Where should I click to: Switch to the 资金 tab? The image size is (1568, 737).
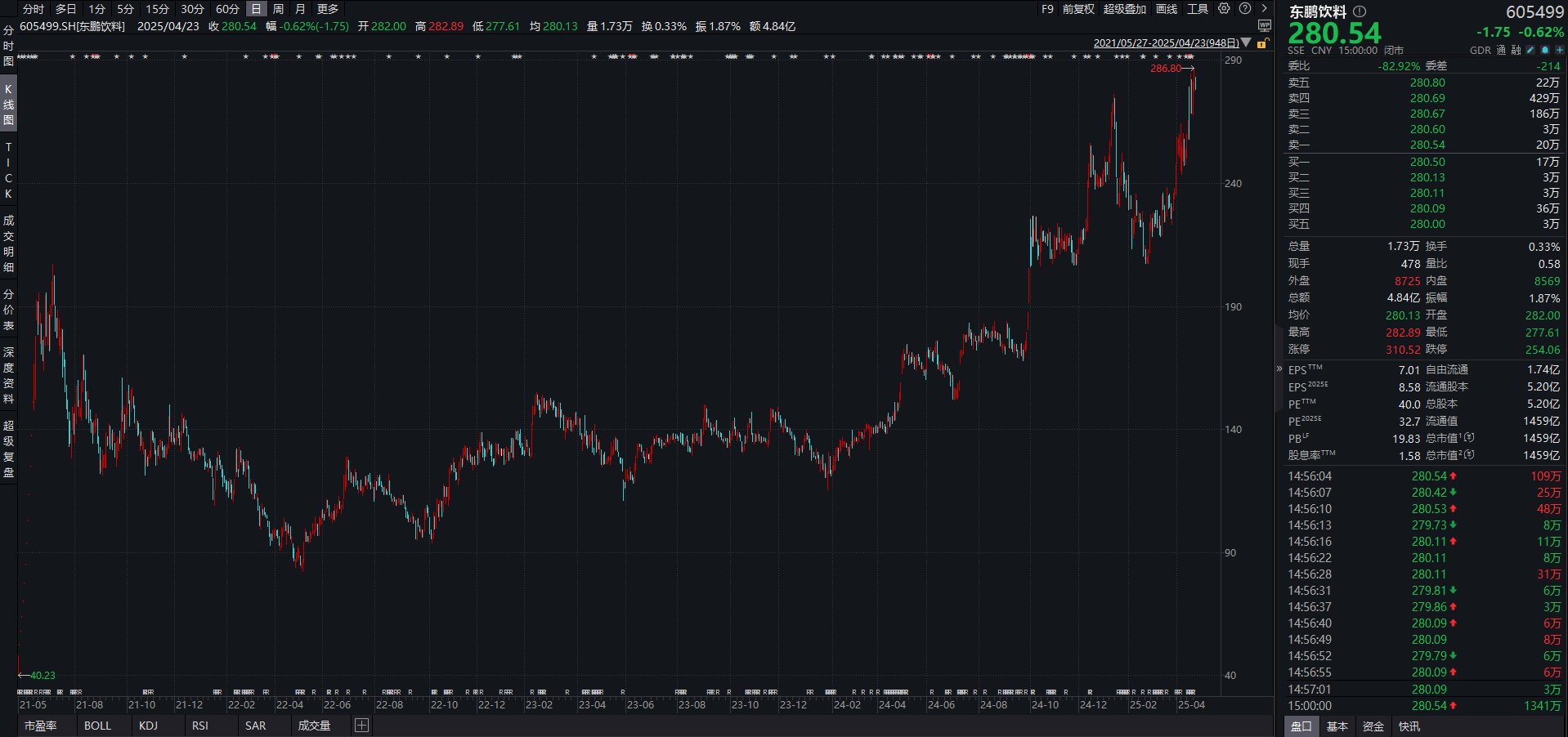coord(1373,726)
